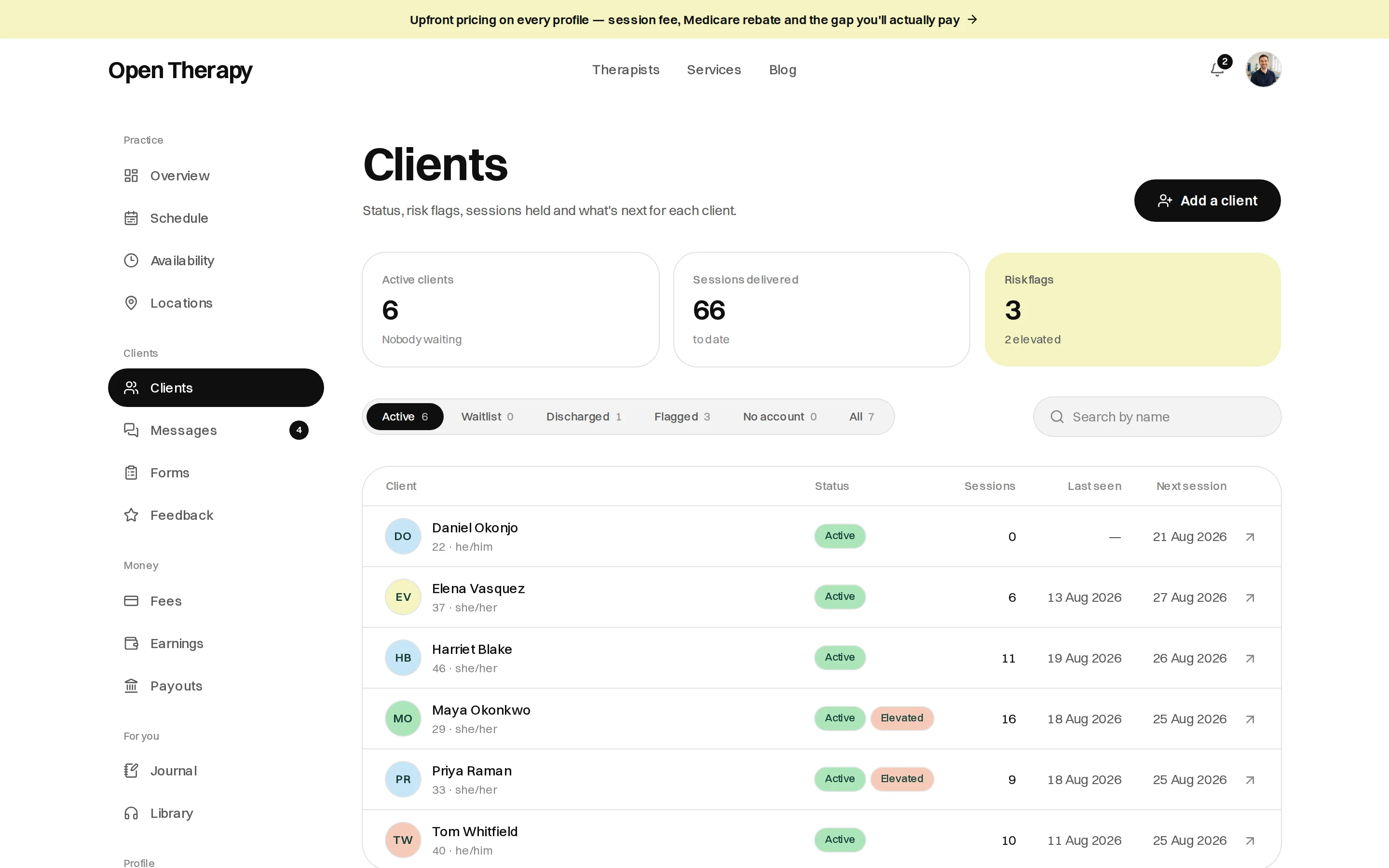1389x868 pixels.
Task: Click Daniel Okonjo's DO avatar
Action: (x=403, y=536)
